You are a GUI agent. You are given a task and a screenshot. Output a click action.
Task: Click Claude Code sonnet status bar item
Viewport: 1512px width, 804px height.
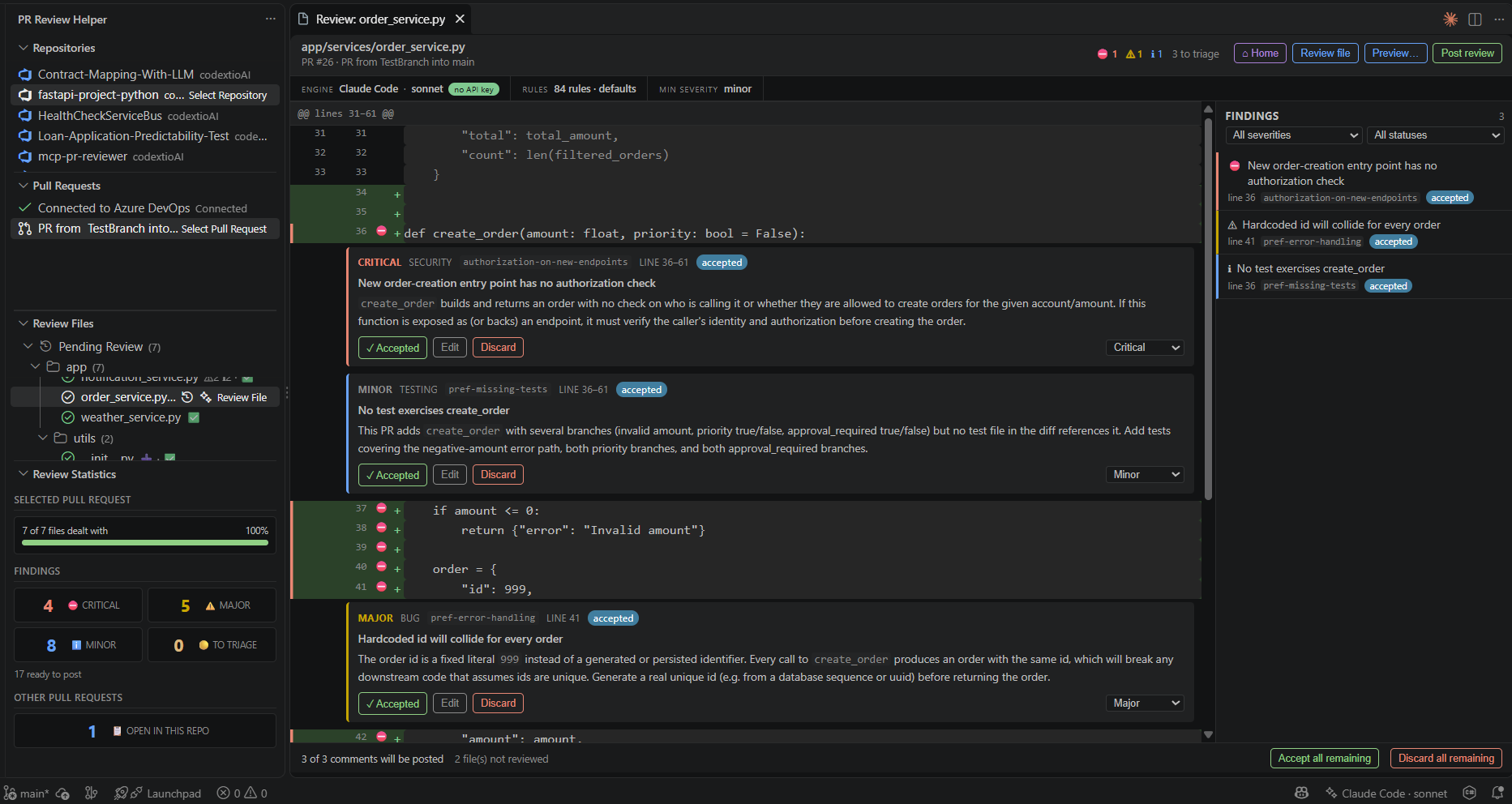(x=1386, y=793)
